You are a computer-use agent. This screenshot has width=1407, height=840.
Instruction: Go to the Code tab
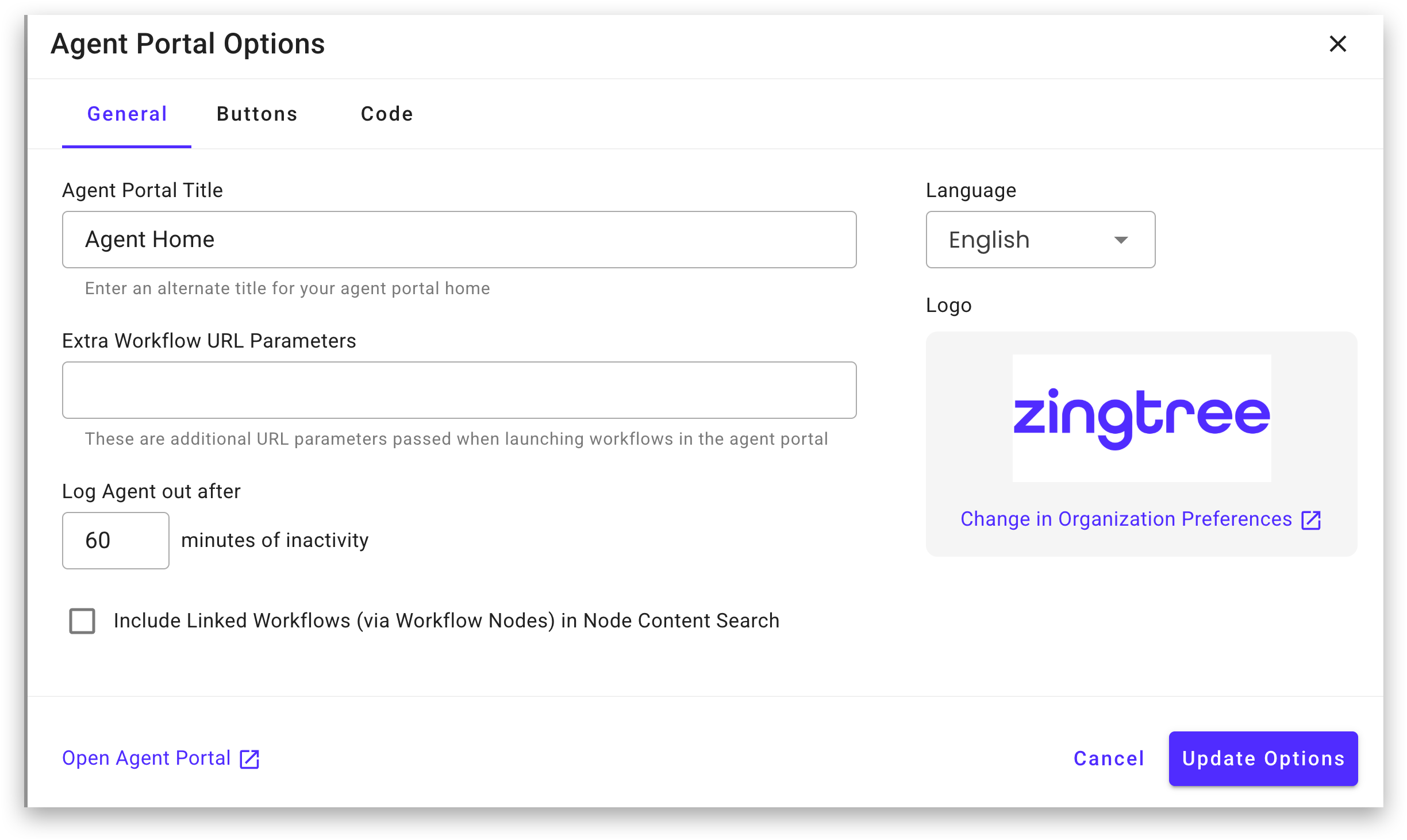click(x=387, y=114)
